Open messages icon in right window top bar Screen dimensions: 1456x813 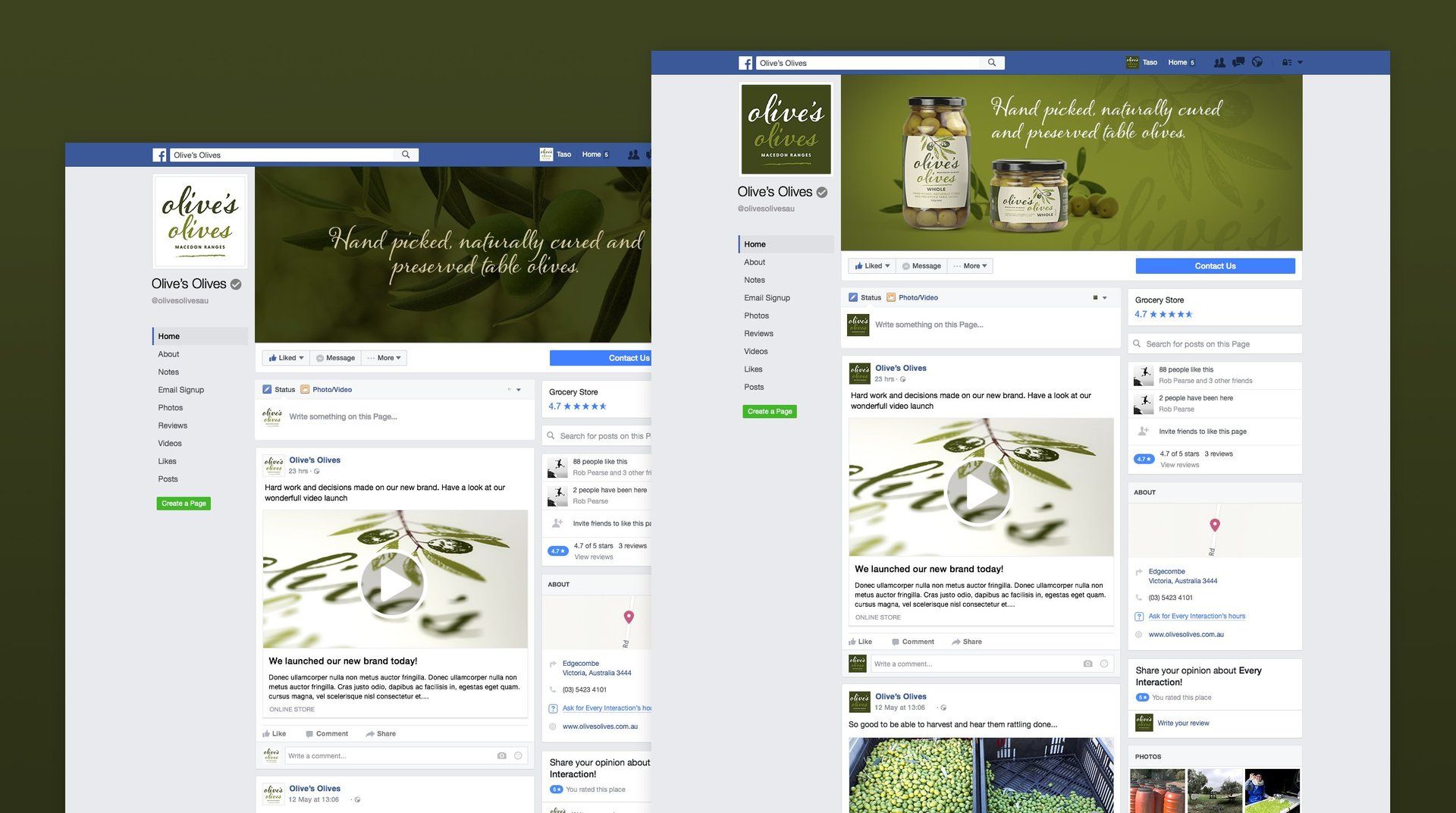(1238, 62)
